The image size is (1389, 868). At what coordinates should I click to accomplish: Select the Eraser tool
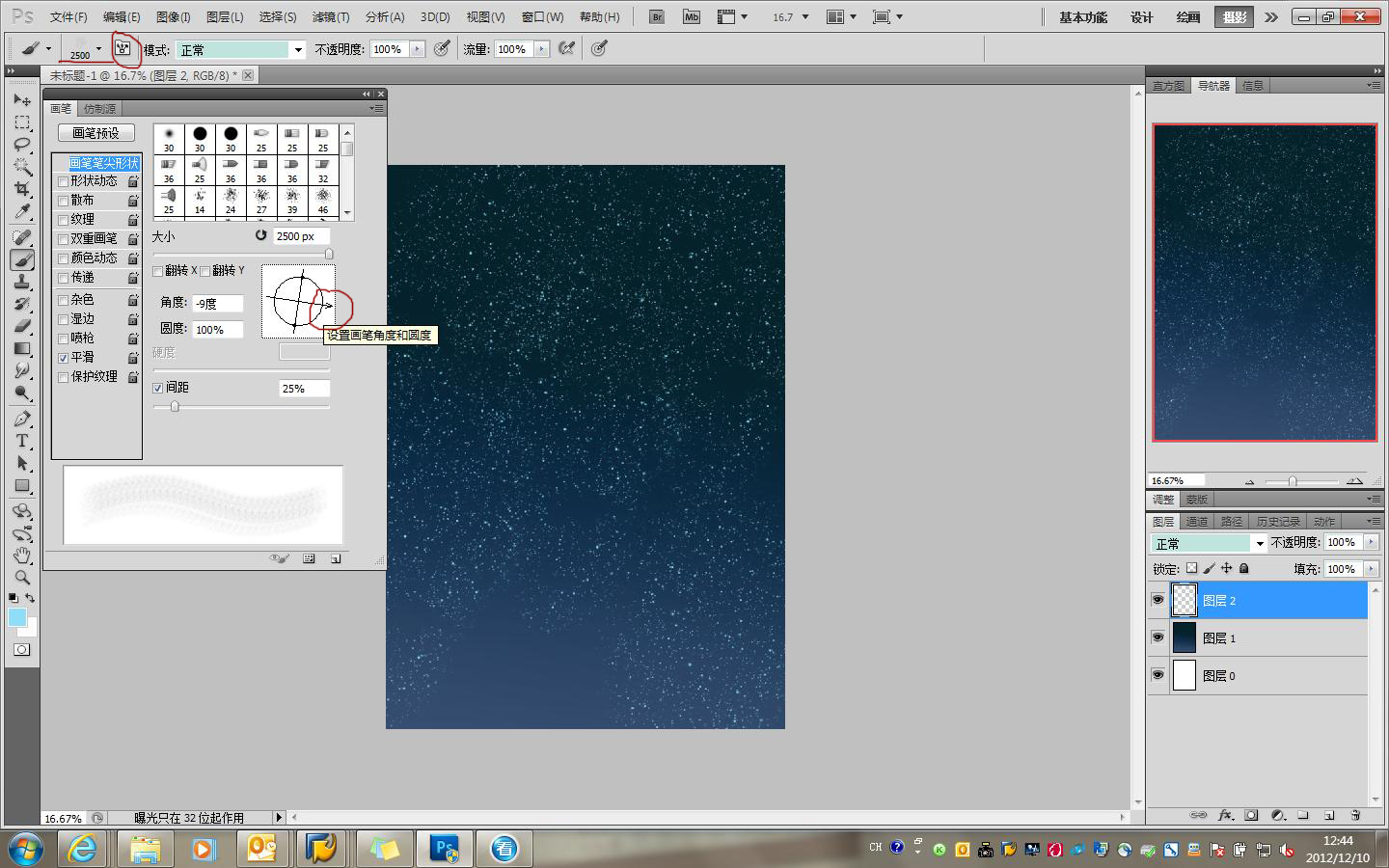click(22, 326)
